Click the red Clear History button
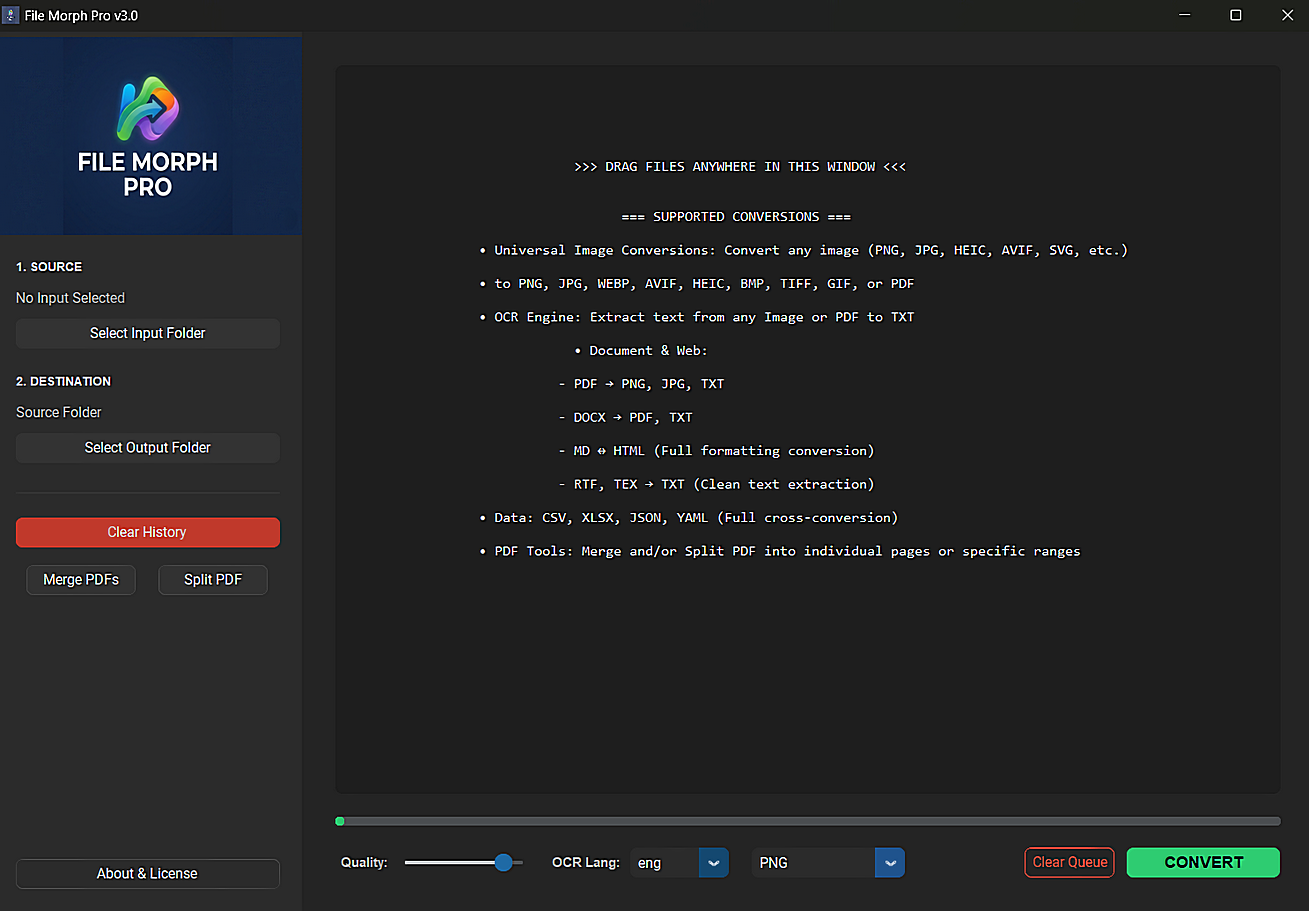The height and width of the screenshot is (911, 1309). coord(148,532)
